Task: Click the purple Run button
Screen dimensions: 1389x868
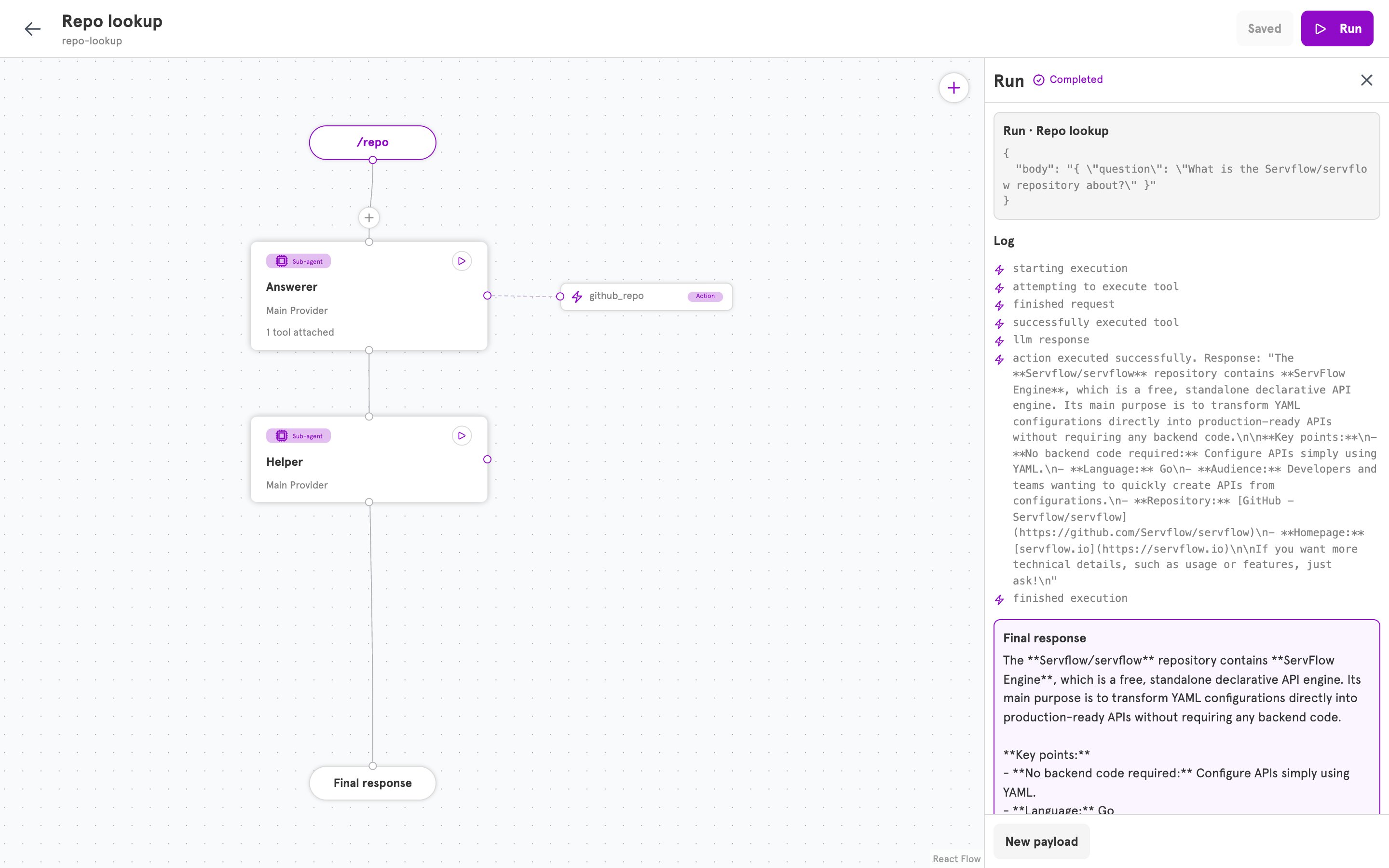Action: pos(1337,29)
